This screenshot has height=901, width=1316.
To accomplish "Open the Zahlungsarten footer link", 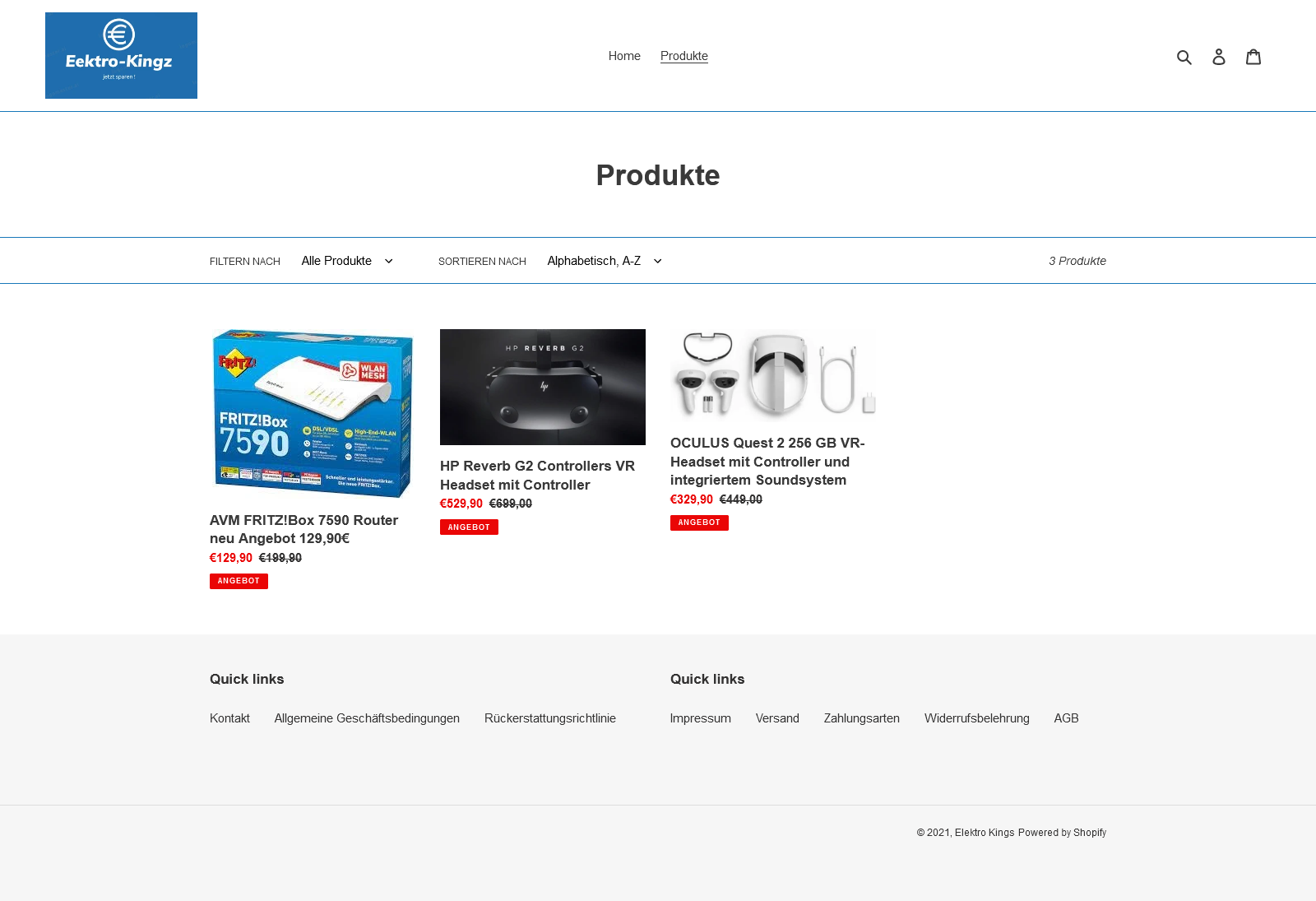I will pyautogui.click(x=862, y=718).
